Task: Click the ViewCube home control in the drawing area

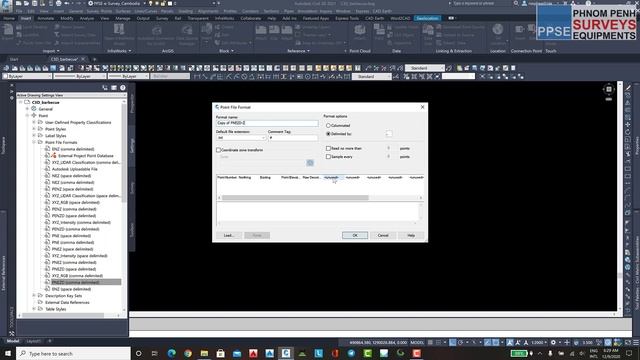Action: (x=609, y=89)
